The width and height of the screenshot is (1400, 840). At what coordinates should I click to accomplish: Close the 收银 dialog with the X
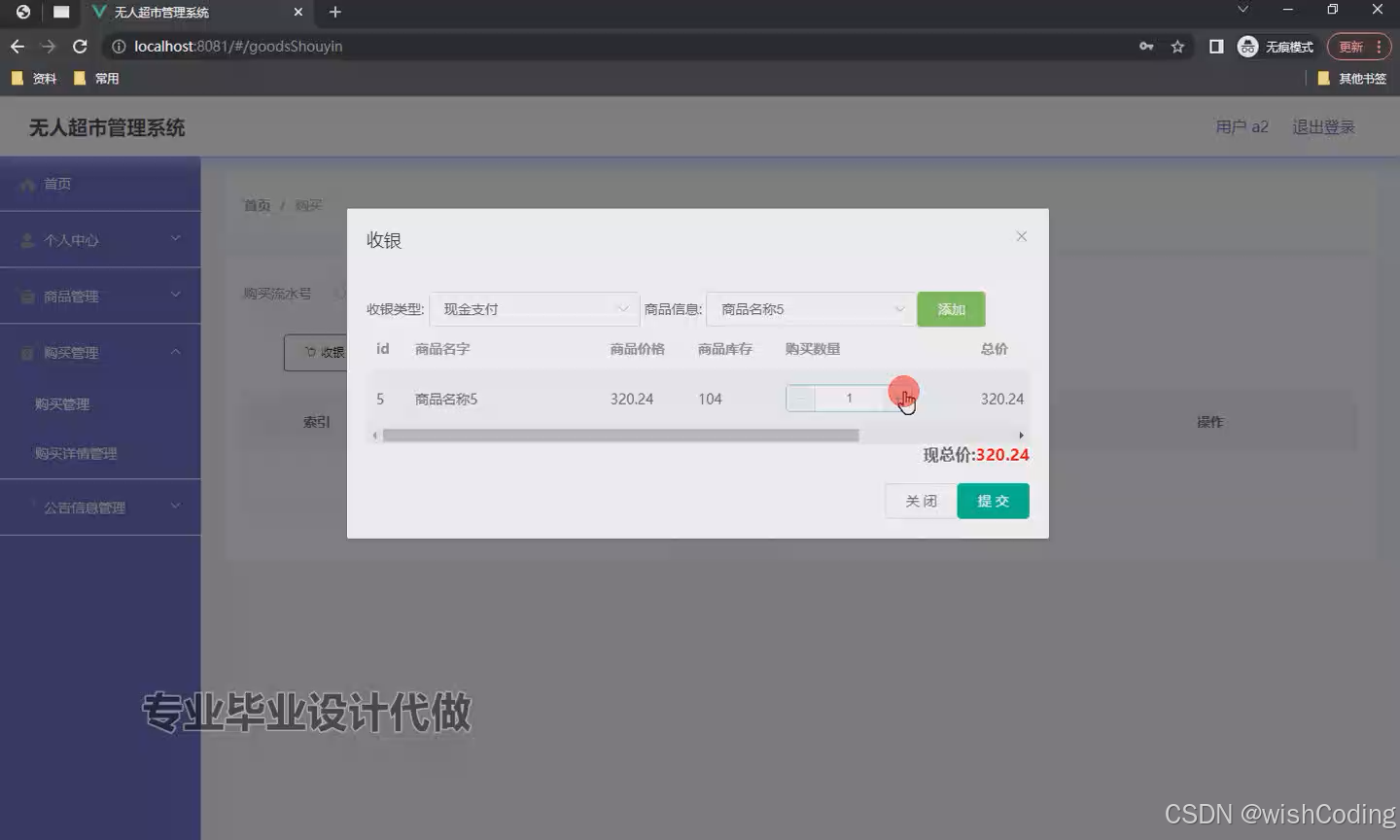click(1021, 236)
